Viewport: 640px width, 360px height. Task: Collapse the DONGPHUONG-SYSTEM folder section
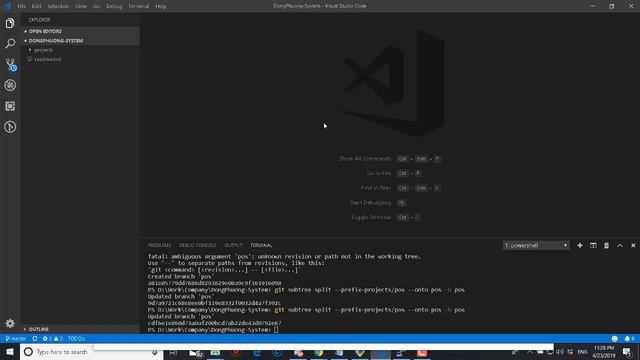80,40
